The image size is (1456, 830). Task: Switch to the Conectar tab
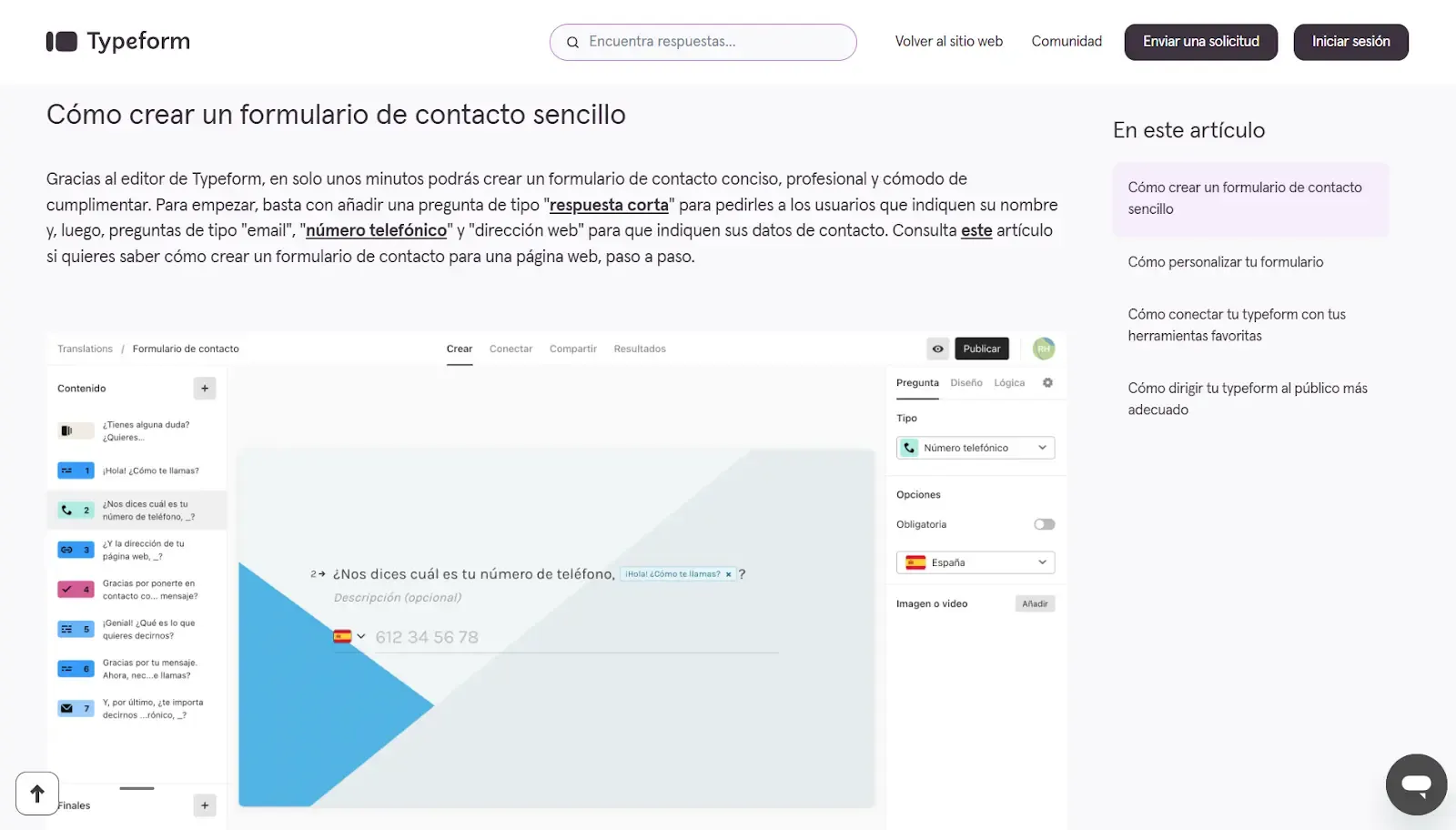(511, 349)
